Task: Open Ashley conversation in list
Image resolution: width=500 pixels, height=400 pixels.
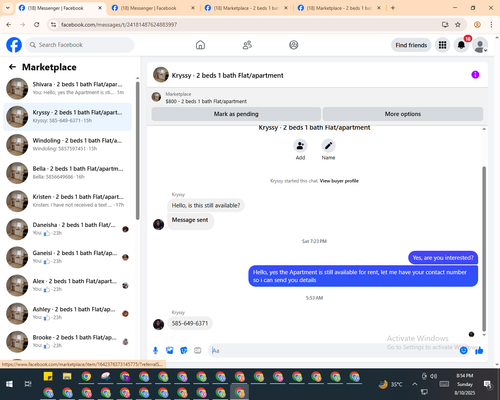Action: tap(67, 313)
